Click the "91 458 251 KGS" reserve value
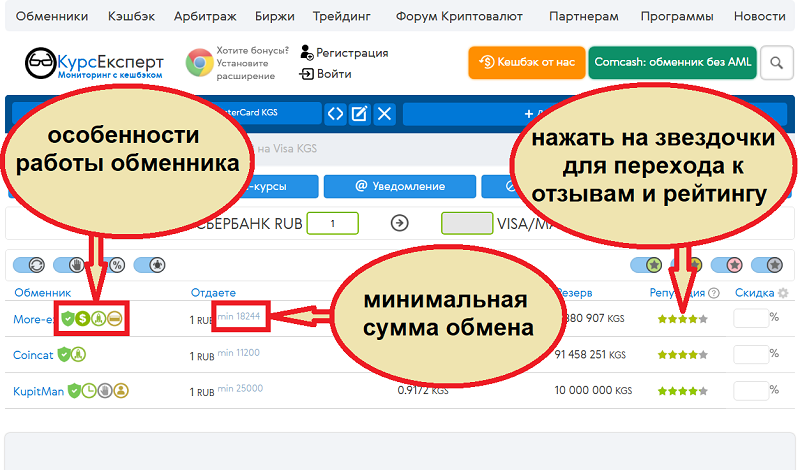Image resolution: width=800 pixels, height=470 pixels. 590,355
